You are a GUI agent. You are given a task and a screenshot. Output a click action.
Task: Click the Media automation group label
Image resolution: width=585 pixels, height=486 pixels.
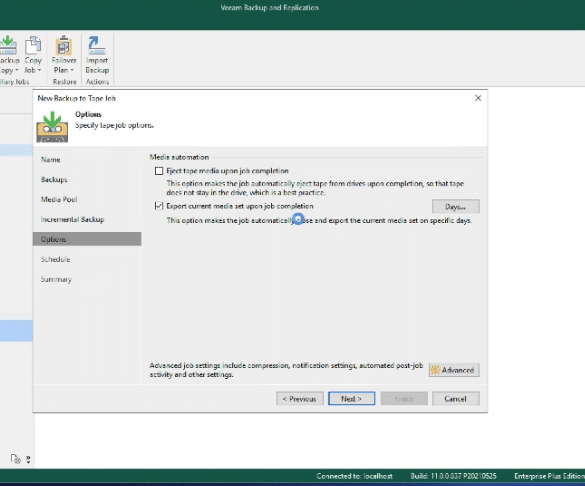(179, 157)
